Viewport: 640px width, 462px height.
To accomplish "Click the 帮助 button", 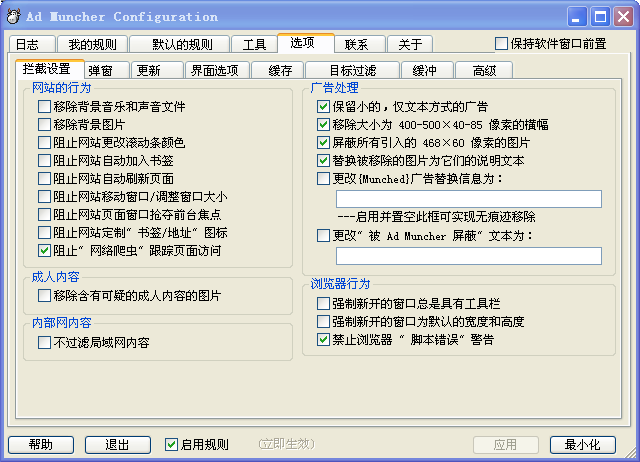I will 41,445.
